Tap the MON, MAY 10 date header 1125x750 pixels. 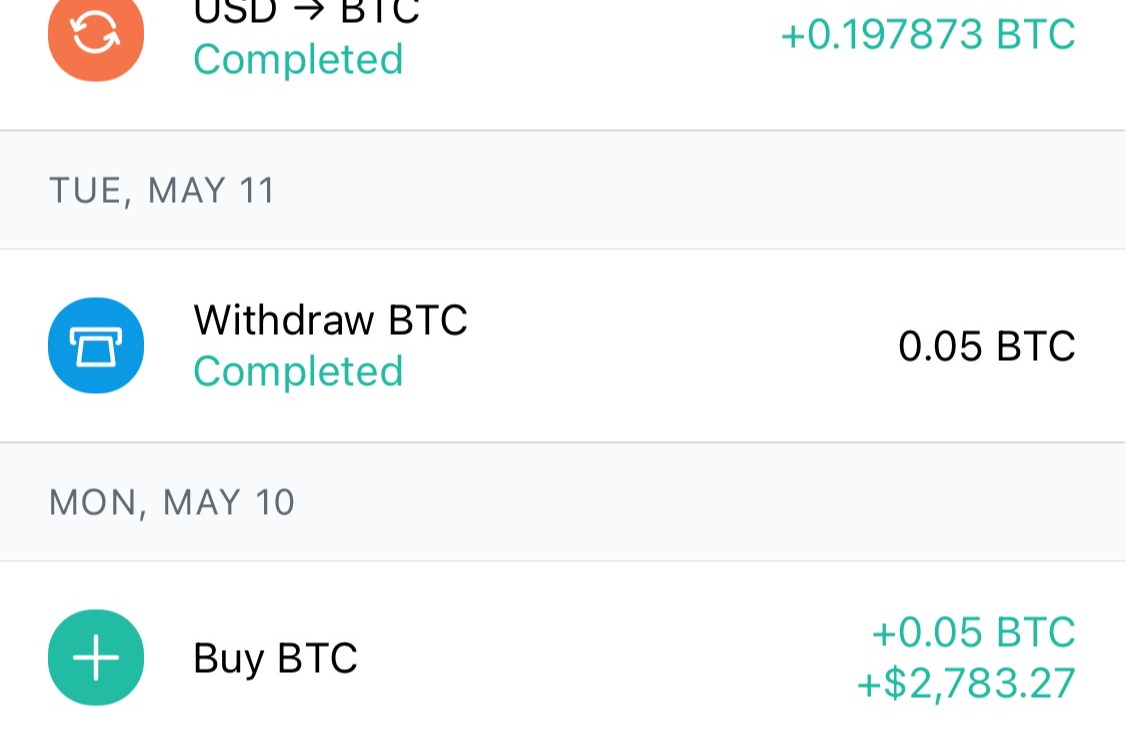[x=172, y=502]
